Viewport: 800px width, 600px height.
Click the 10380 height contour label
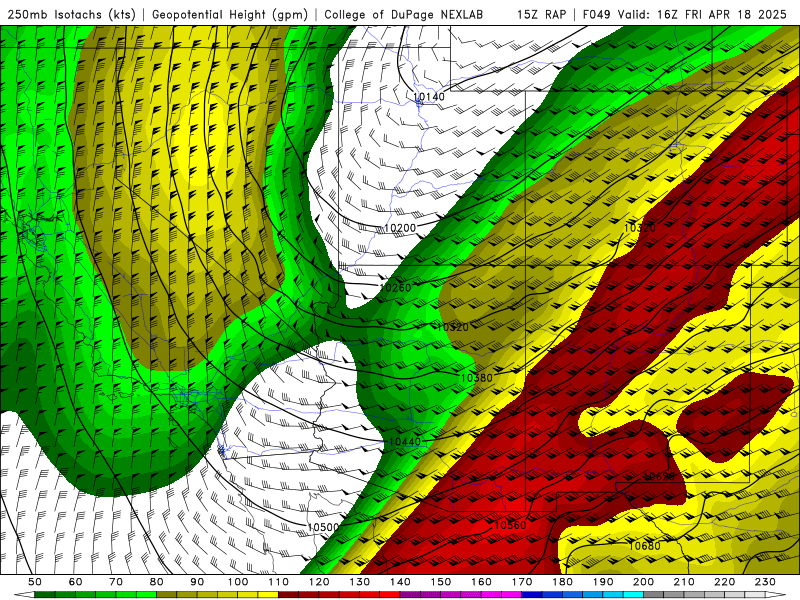[477, 378]
